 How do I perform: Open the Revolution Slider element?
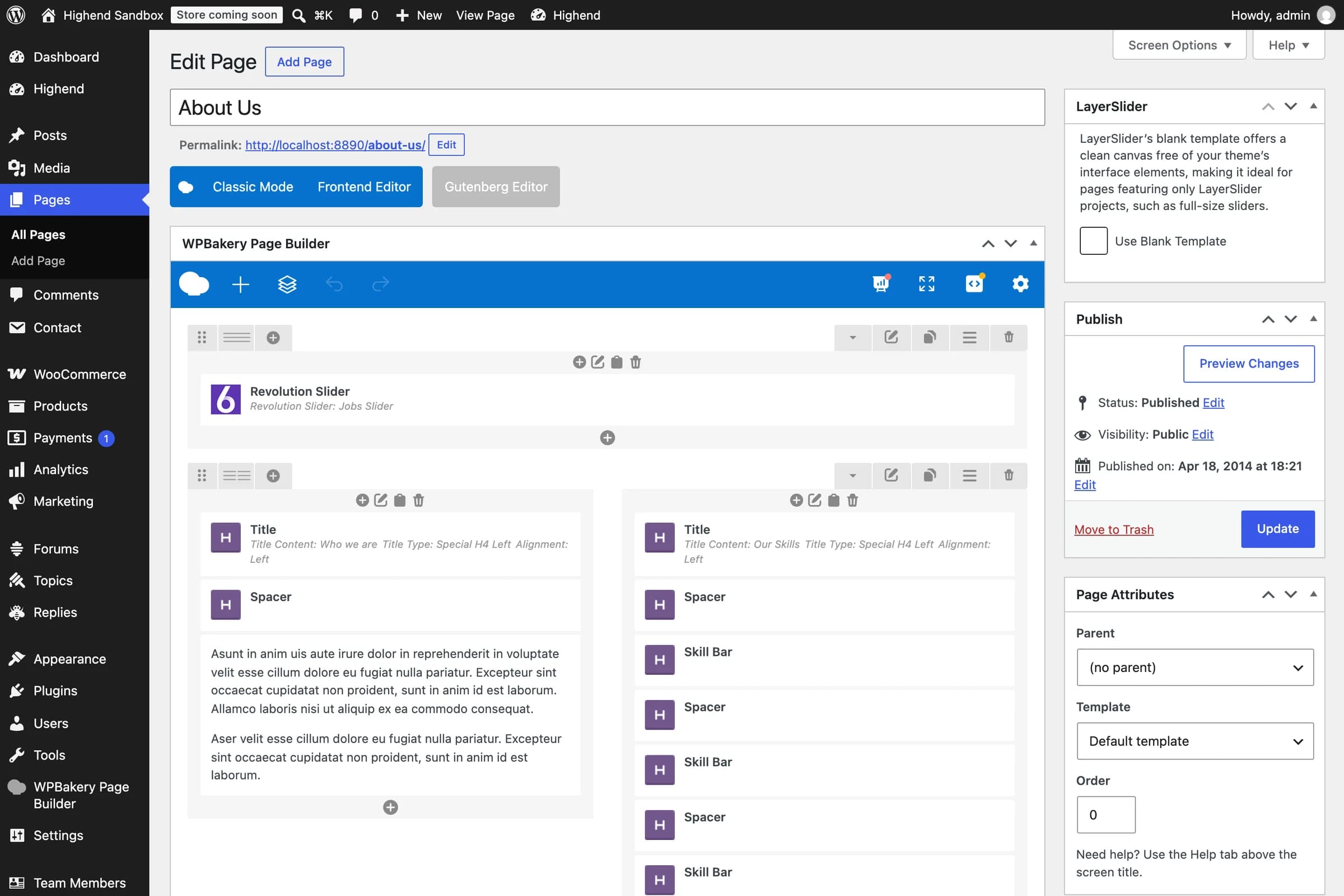pyautogui.click(x=607, y=399)
